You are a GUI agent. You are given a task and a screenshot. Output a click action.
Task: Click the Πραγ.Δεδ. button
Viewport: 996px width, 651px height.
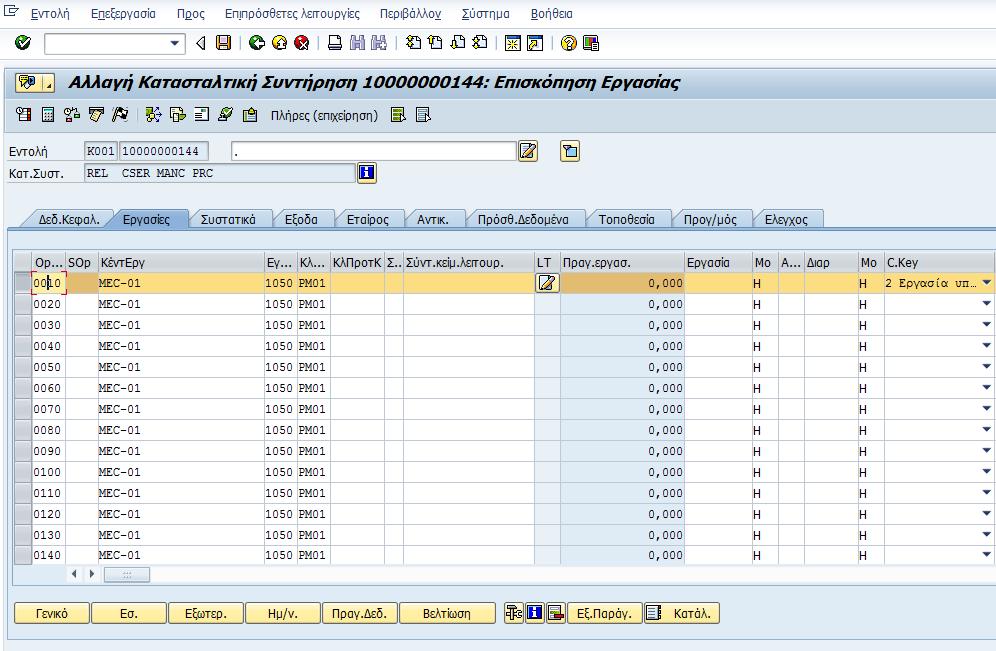[x=360, y=614]
